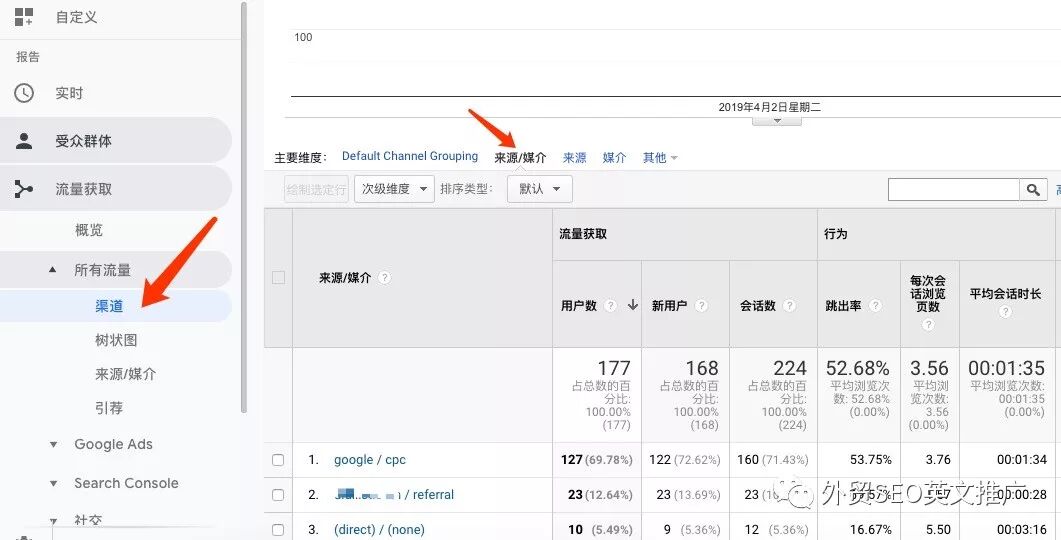This screenshot has width=1061, height=540.
Task: Sort by 会话数 column header
Action: [x=758, y=306]
